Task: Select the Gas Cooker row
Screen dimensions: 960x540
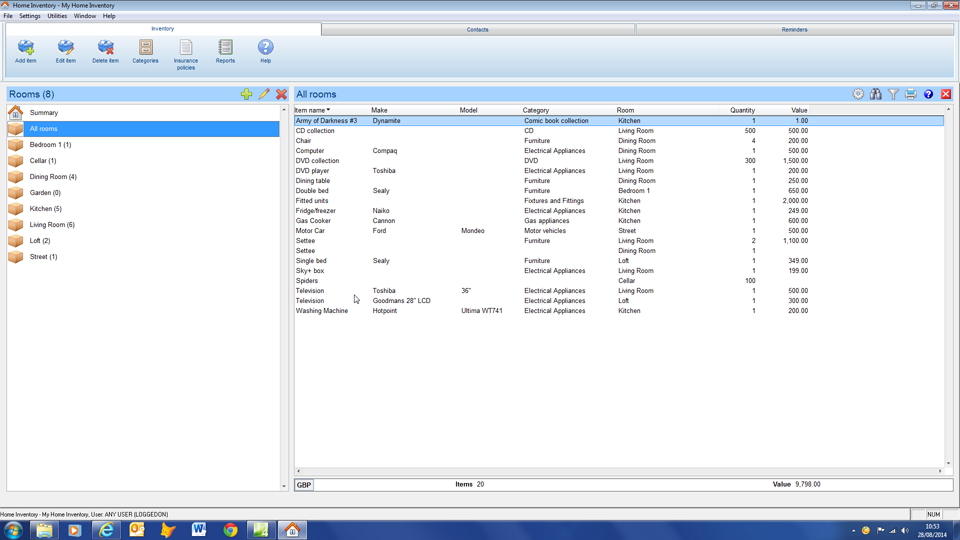Action: tap(619, 220)
